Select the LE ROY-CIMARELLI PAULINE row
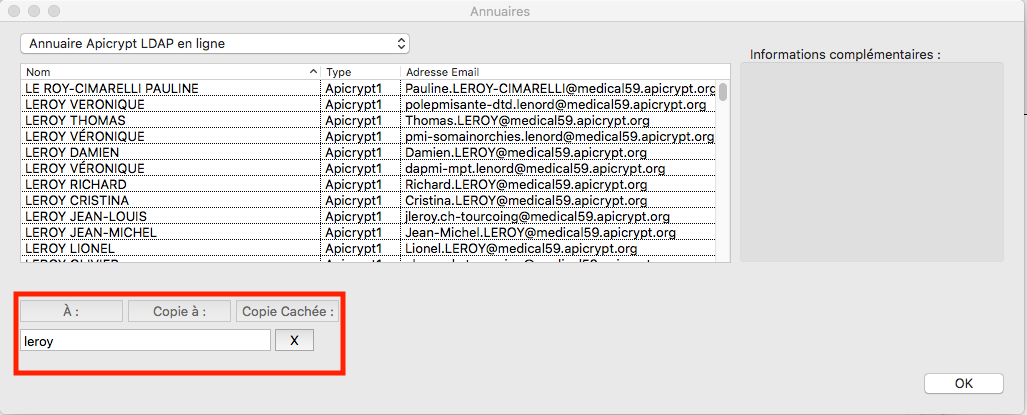The width and height of the screenshot is (1027, 415). coord(368,88)
